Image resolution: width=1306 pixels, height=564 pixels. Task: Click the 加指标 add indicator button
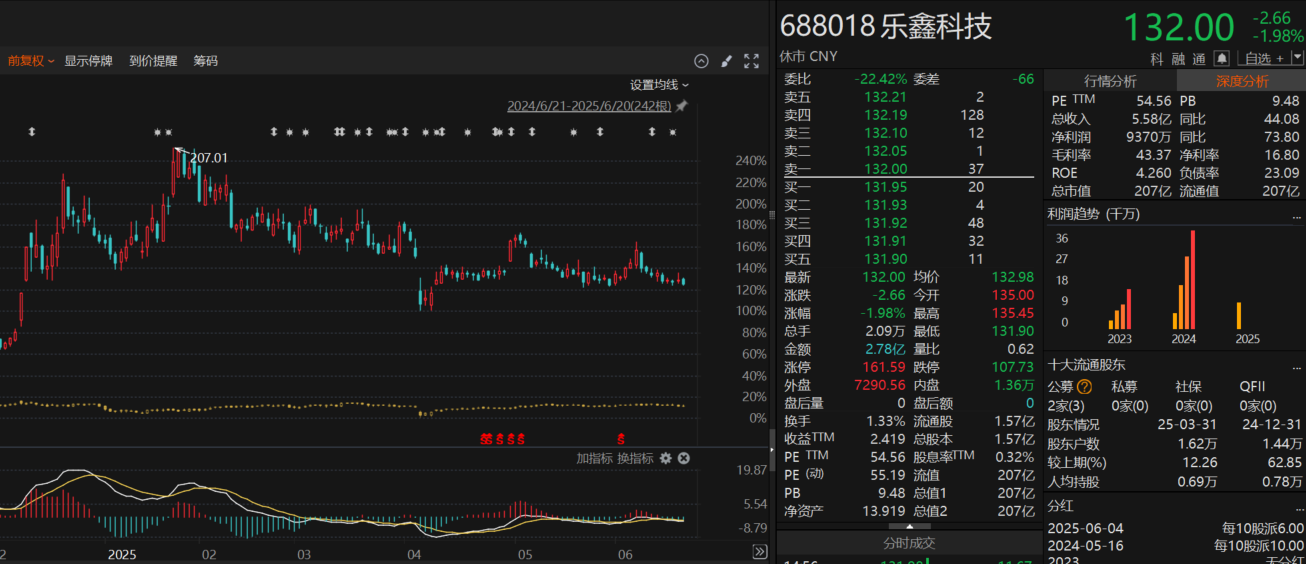[x=594, y=458]
